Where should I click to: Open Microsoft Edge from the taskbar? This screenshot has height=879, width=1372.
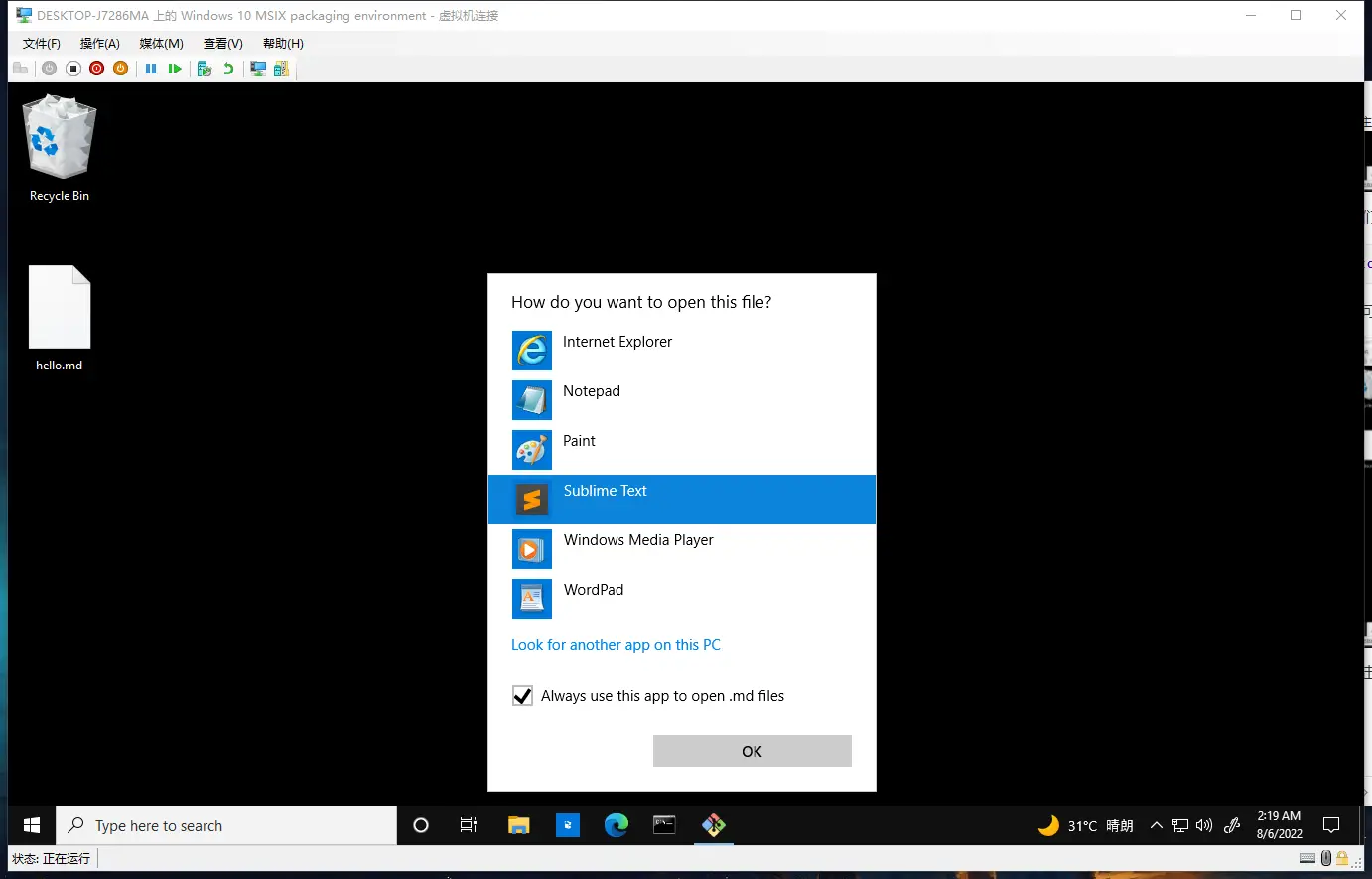(617, 825)
